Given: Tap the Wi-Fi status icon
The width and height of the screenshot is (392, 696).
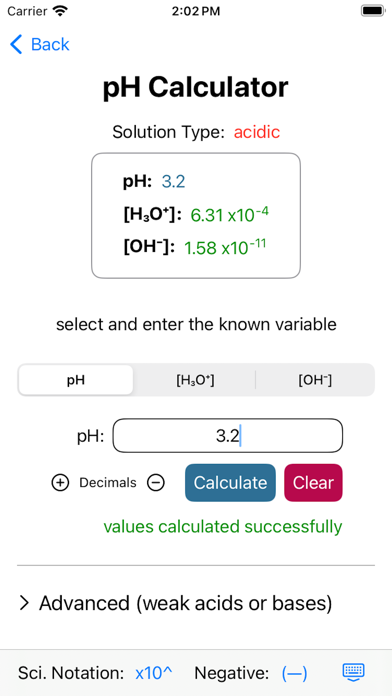Looking at the screenshot, I should pos(59,11).
